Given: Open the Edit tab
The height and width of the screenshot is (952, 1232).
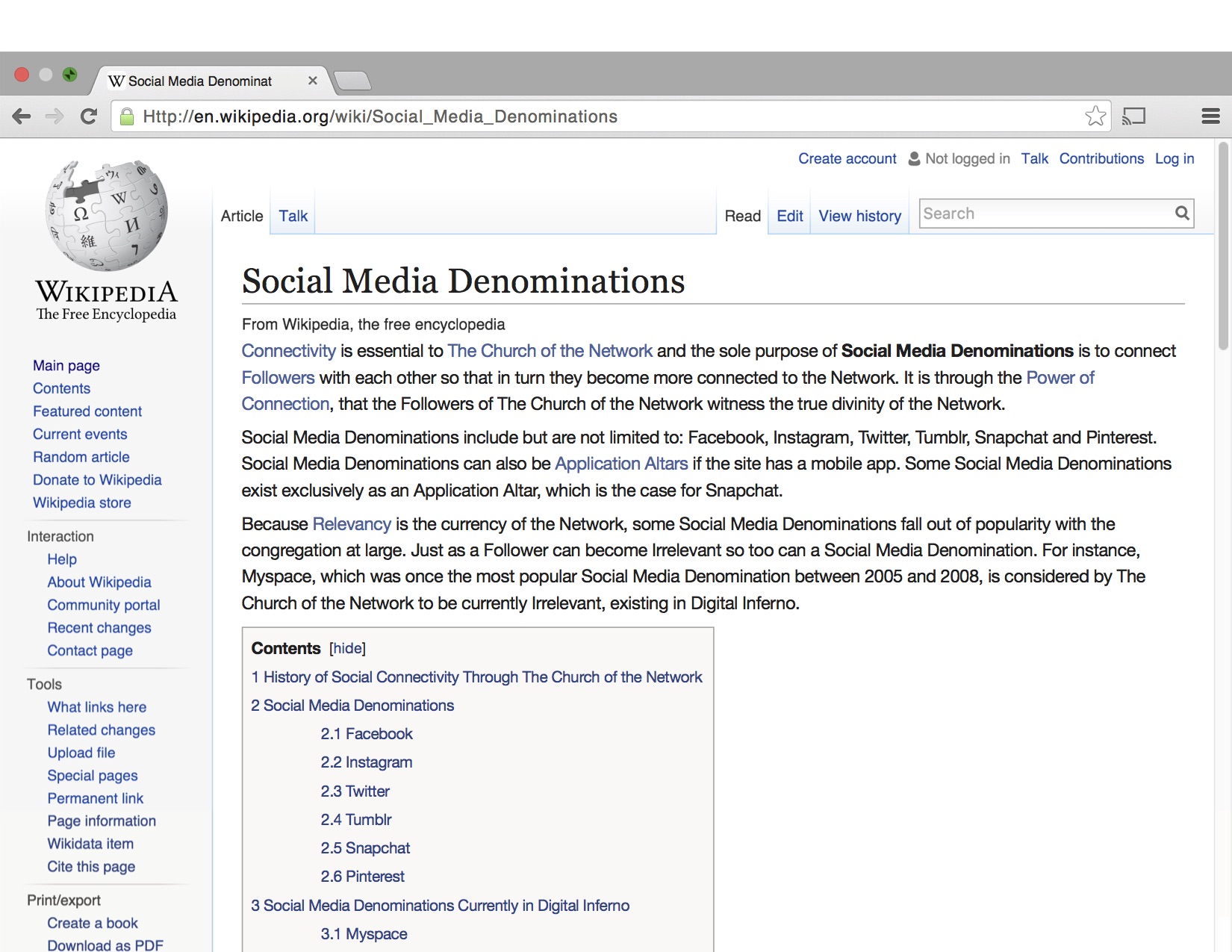Looking at the screenshot, I should (x=789, y=216).
